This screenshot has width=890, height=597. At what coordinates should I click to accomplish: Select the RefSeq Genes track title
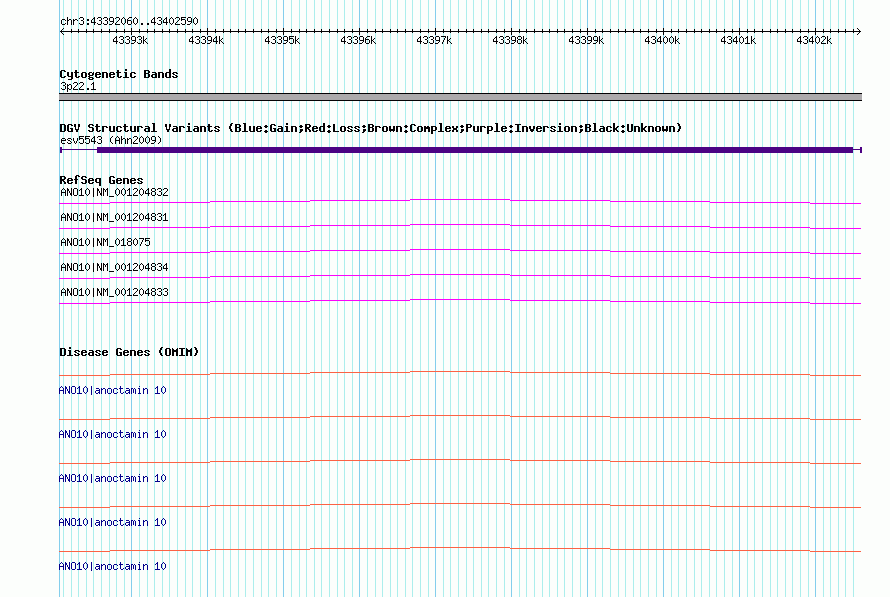coord(101,180)
